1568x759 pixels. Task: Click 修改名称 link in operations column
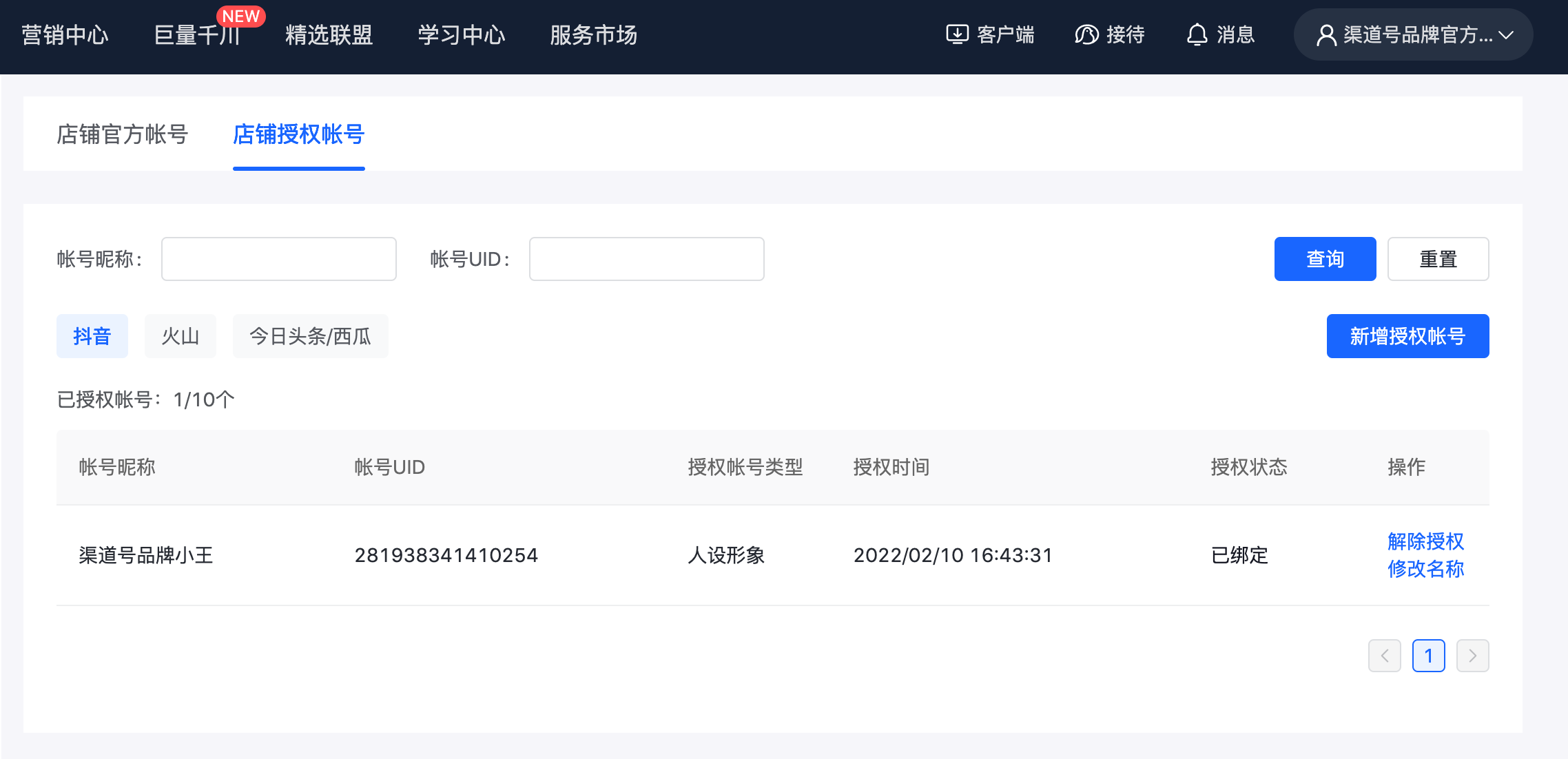1425,569
